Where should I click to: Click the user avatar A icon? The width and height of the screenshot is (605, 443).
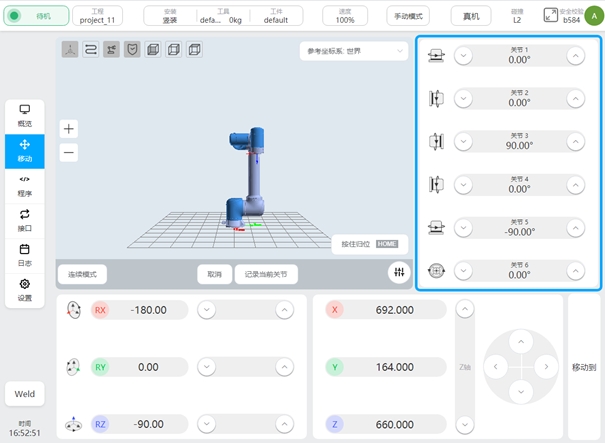[592, 15]
